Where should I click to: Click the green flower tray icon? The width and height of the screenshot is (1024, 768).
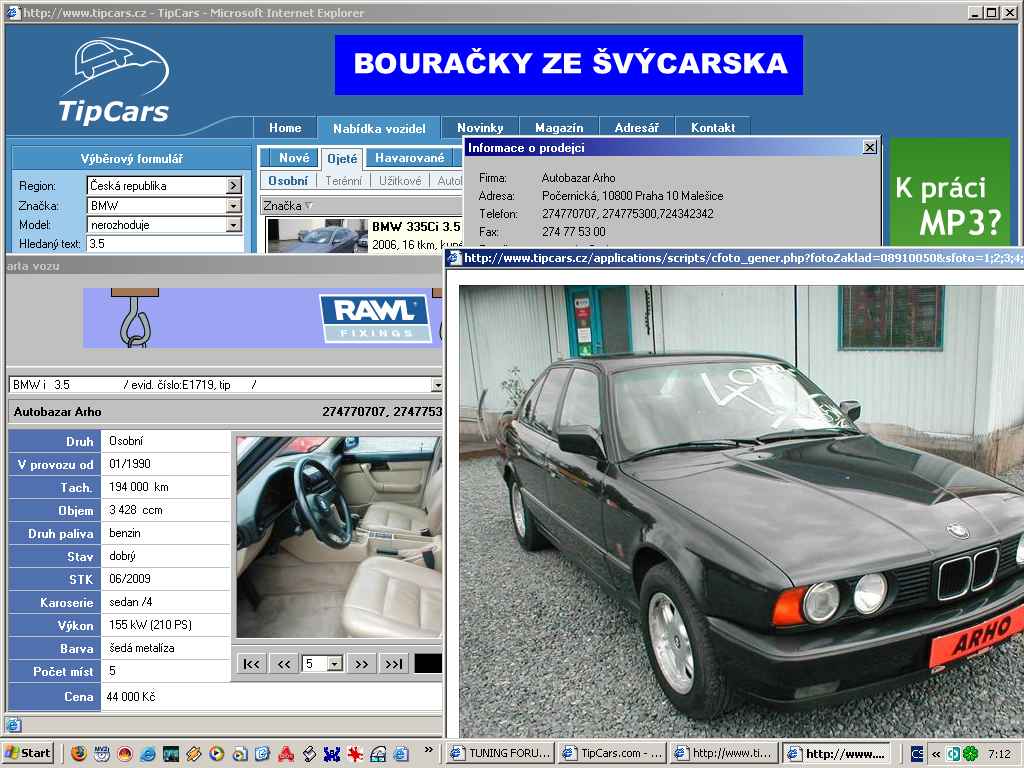970,754
